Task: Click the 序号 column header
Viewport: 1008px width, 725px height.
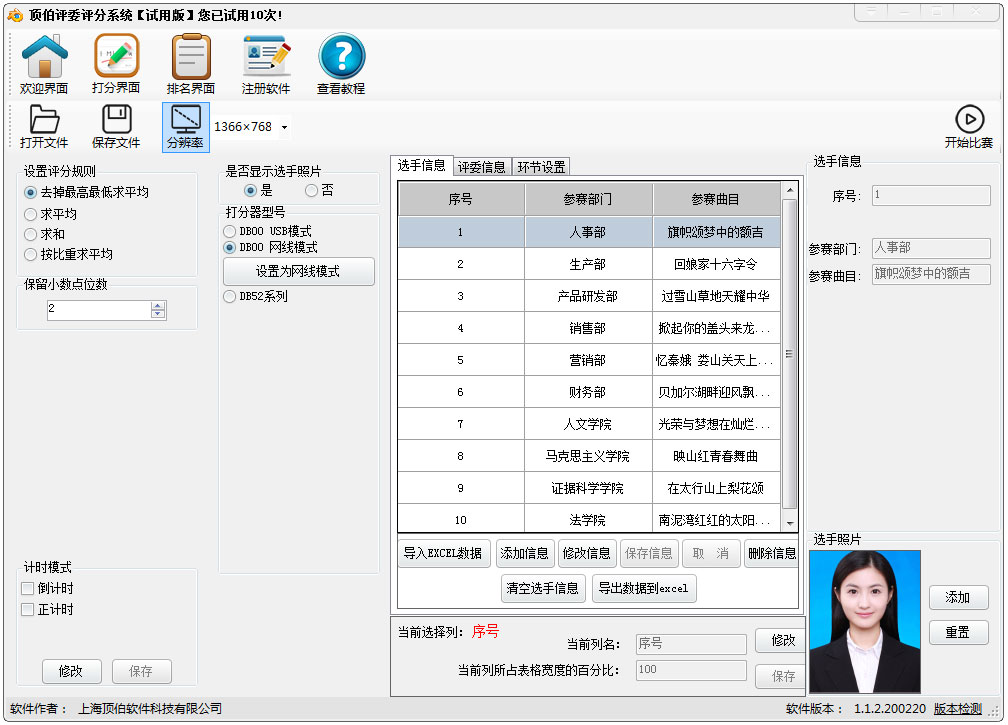Action: click(x=461, y=199)
